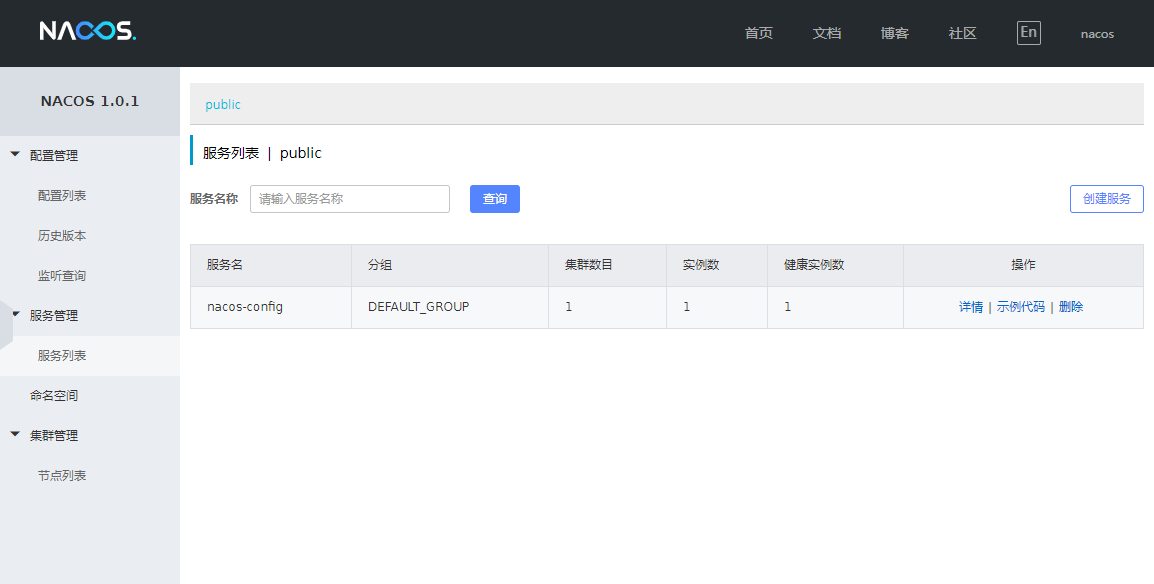Navigate to 首页 in top menu
The image size is (1154, 584).
[x=757, y=32]
